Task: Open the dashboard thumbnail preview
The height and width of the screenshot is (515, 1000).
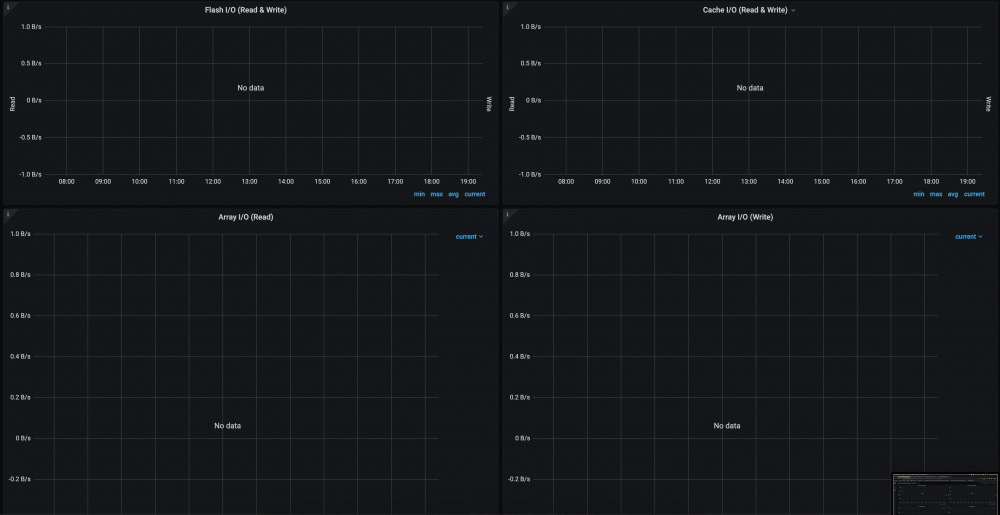Action: coord(945,494)
